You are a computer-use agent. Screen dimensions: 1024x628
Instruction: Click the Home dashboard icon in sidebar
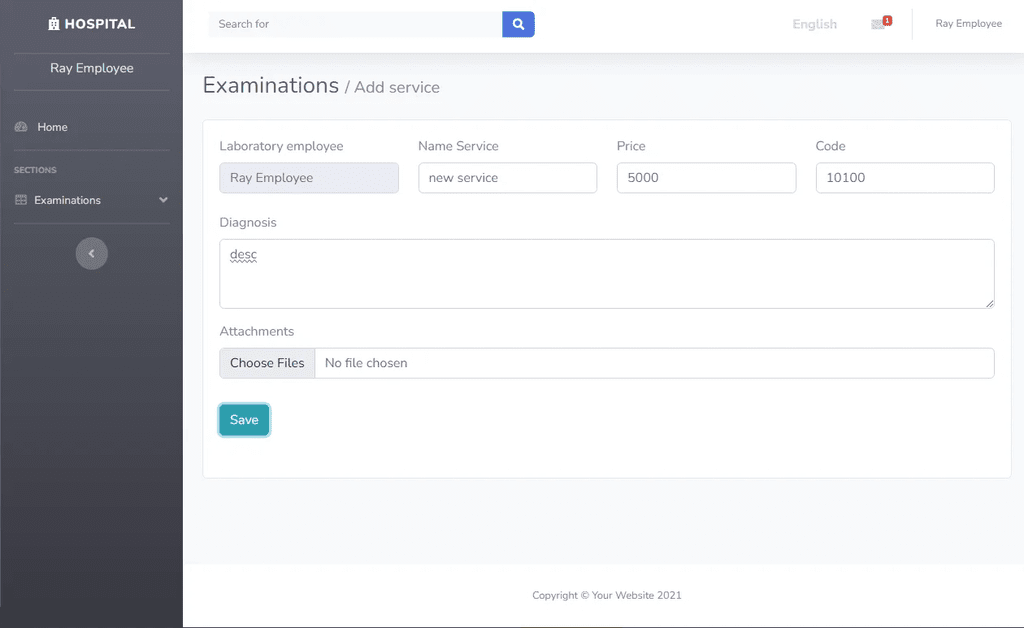tap(21, 127)
